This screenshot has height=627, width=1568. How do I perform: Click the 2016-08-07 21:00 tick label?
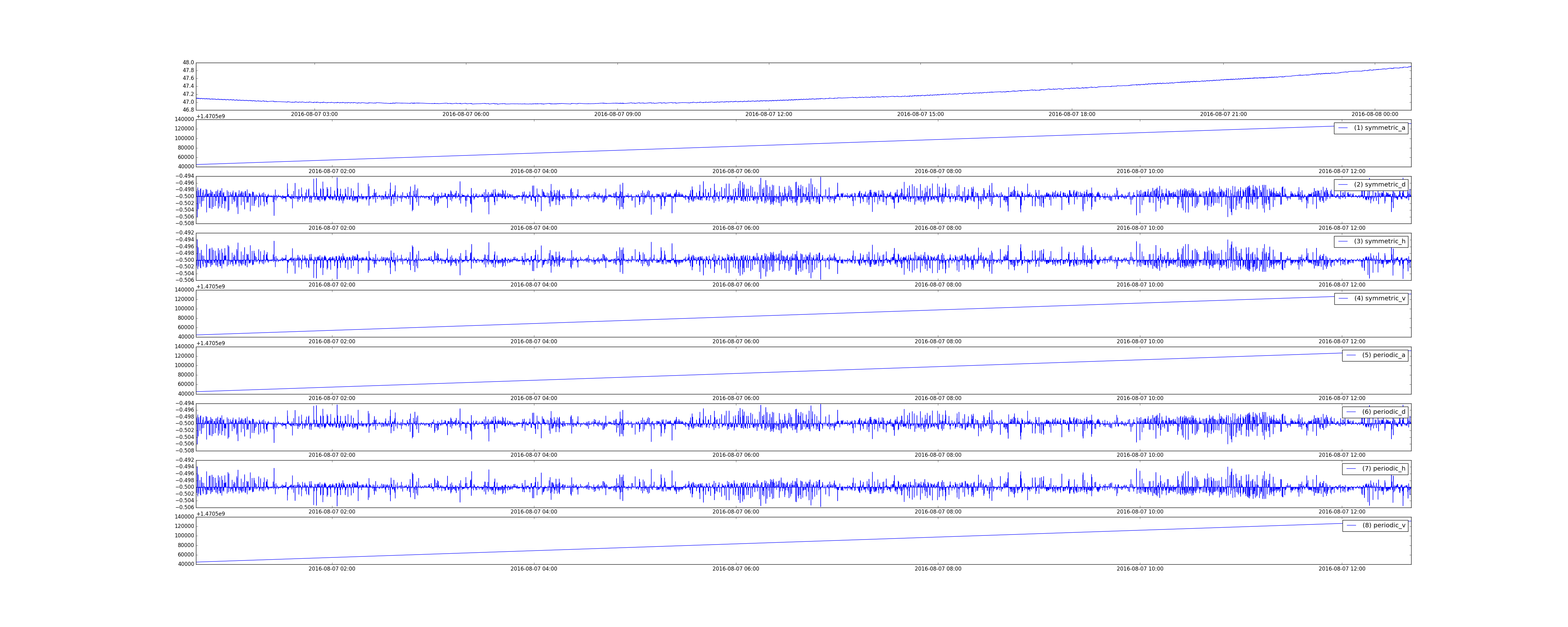click(1223, 114)
